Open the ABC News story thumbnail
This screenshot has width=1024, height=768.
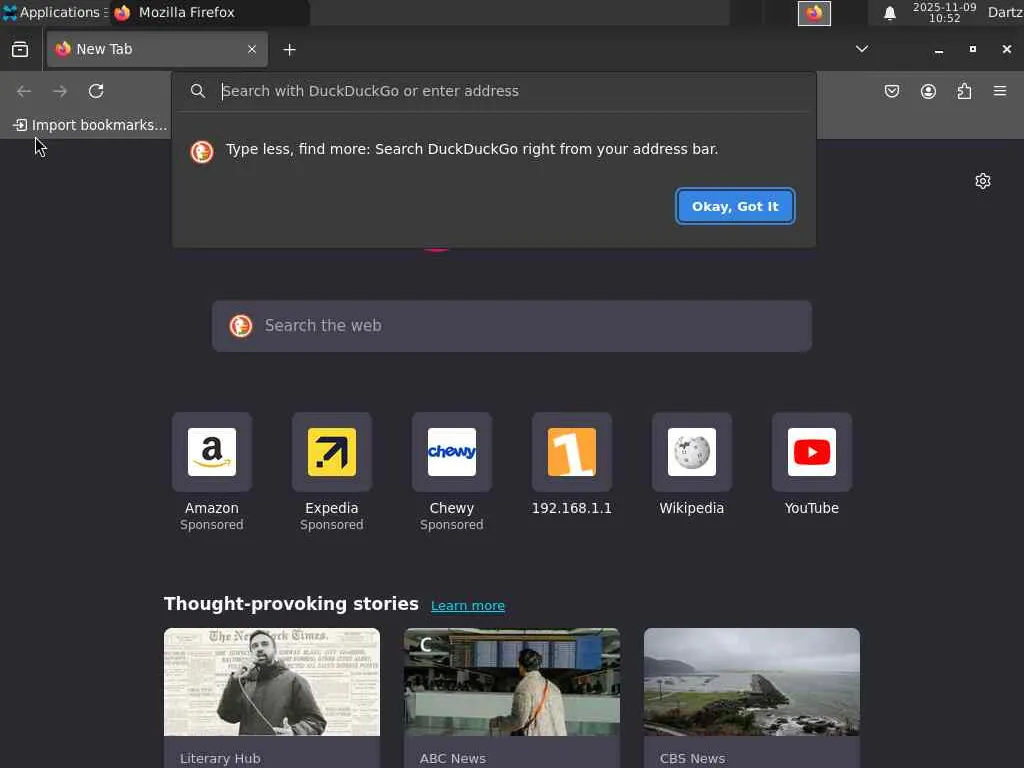point(512,682)
